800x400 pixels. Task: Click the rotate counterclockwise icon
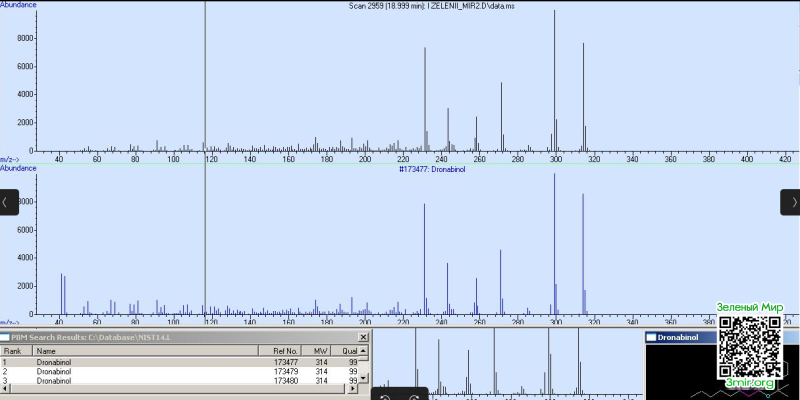(386, 397)
